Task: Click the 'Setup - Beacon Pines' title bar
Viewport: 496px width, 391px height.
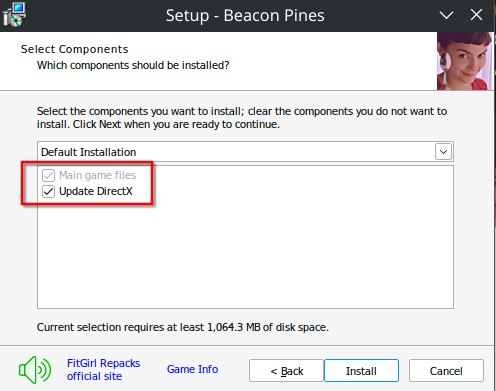Action: (x=245, y=15)
